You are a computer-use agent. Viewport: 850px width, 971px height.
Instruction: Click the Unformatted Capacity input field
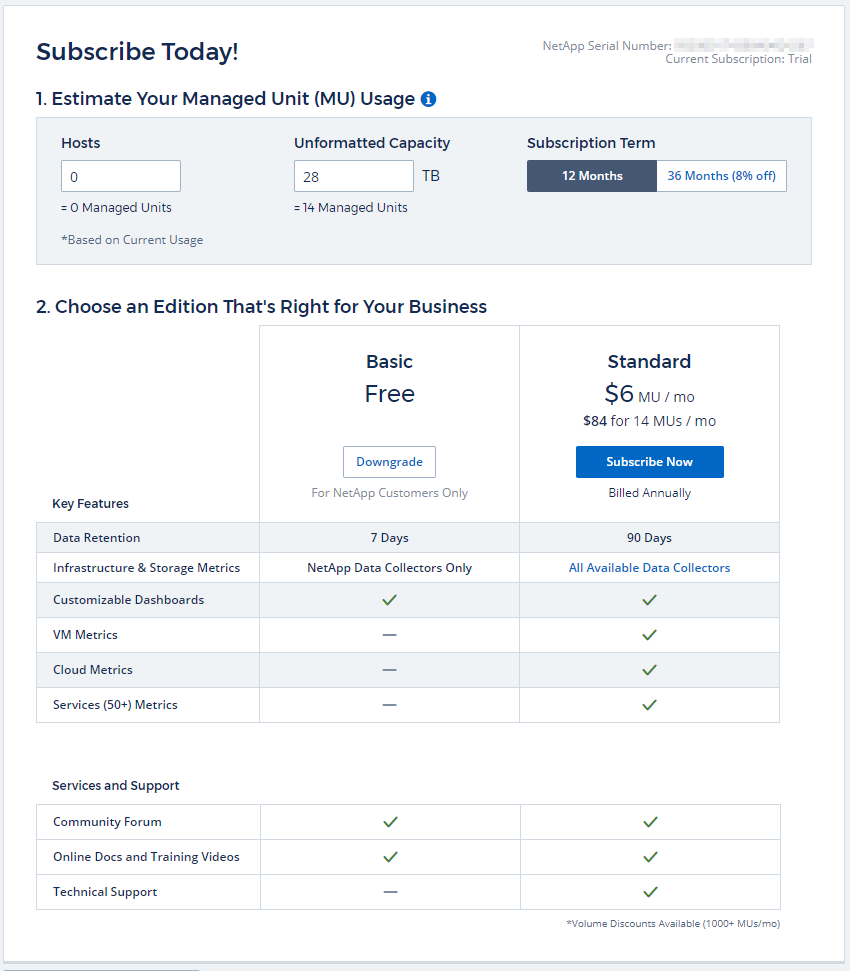353,176
